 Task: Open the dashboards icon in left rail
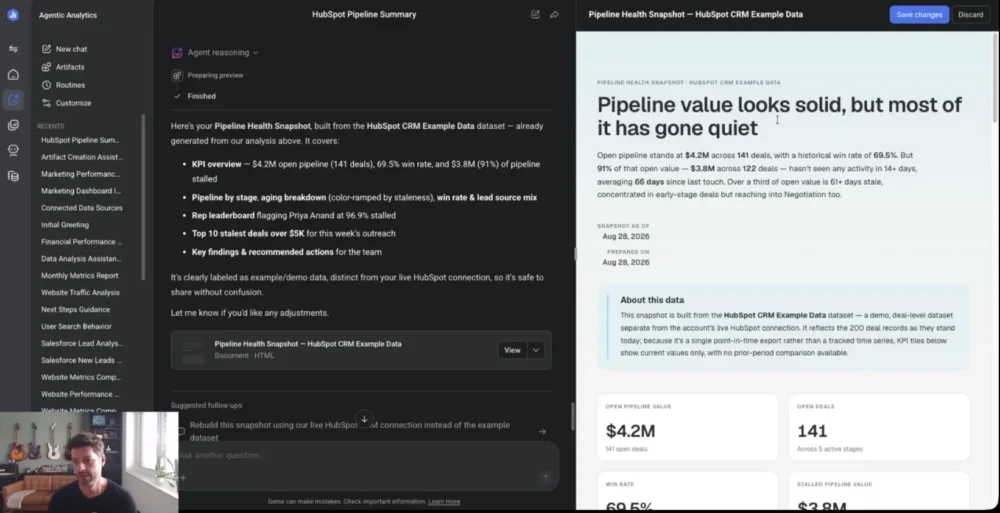click(x=13, y=125)
